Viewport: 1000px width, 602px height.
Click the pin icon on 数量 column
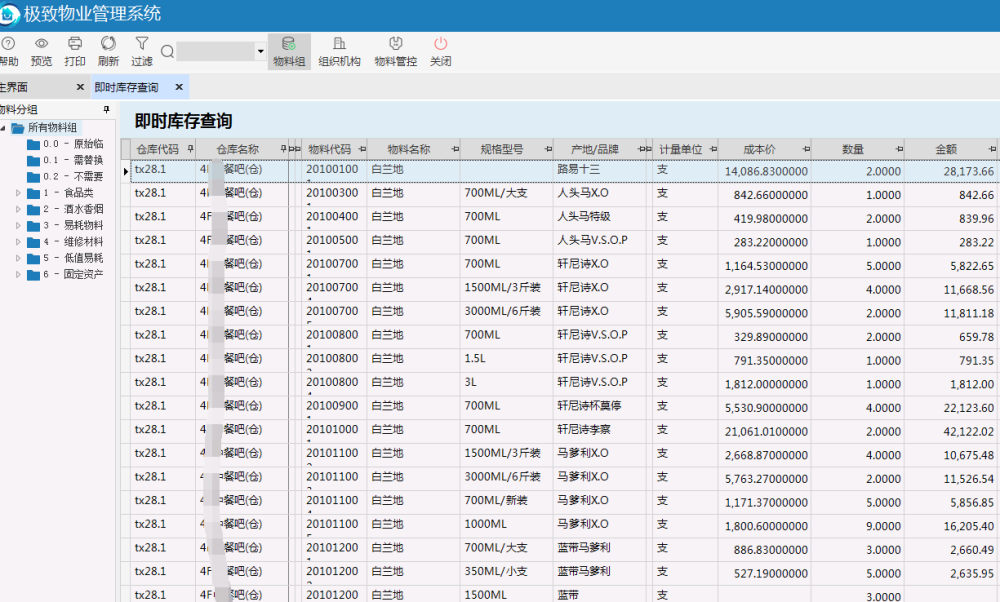coord(899,149)
